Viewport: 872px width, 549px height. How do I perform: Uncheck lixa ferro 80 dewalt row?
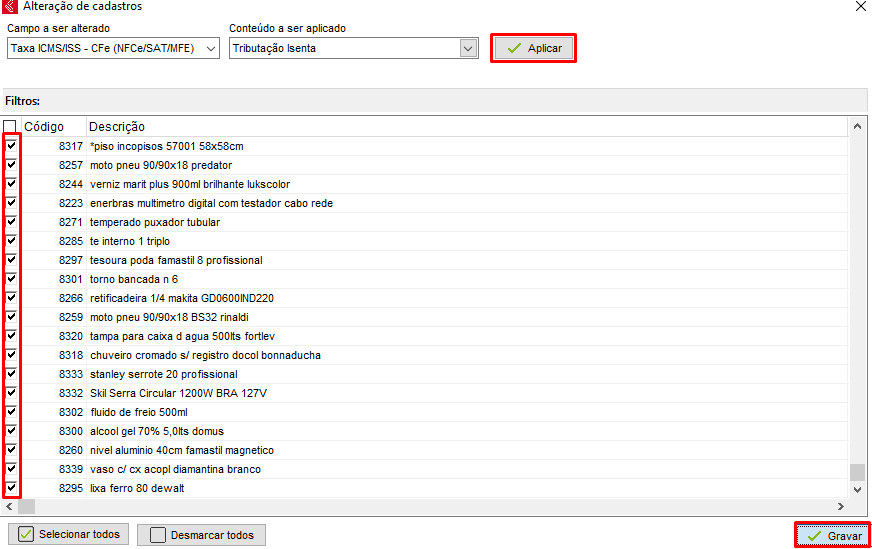[11, 488]
